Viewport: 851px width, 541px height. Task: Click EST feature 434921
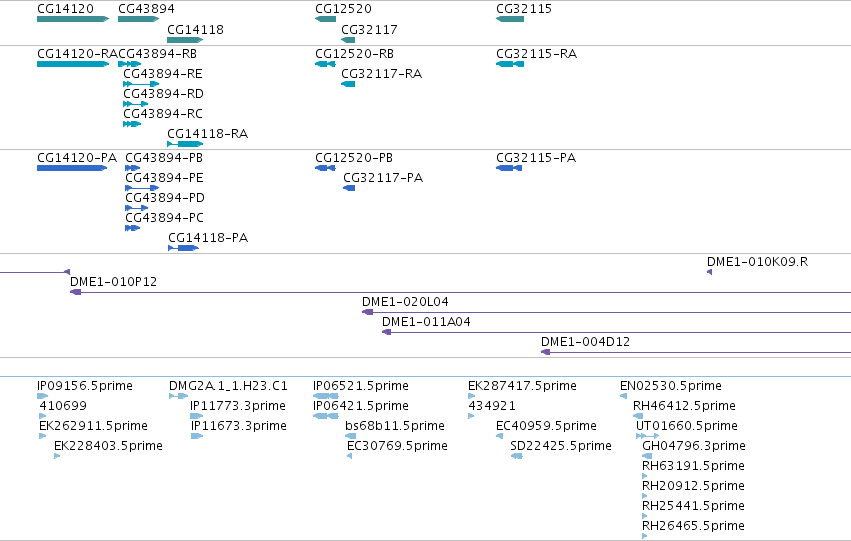tap(471, 416)
